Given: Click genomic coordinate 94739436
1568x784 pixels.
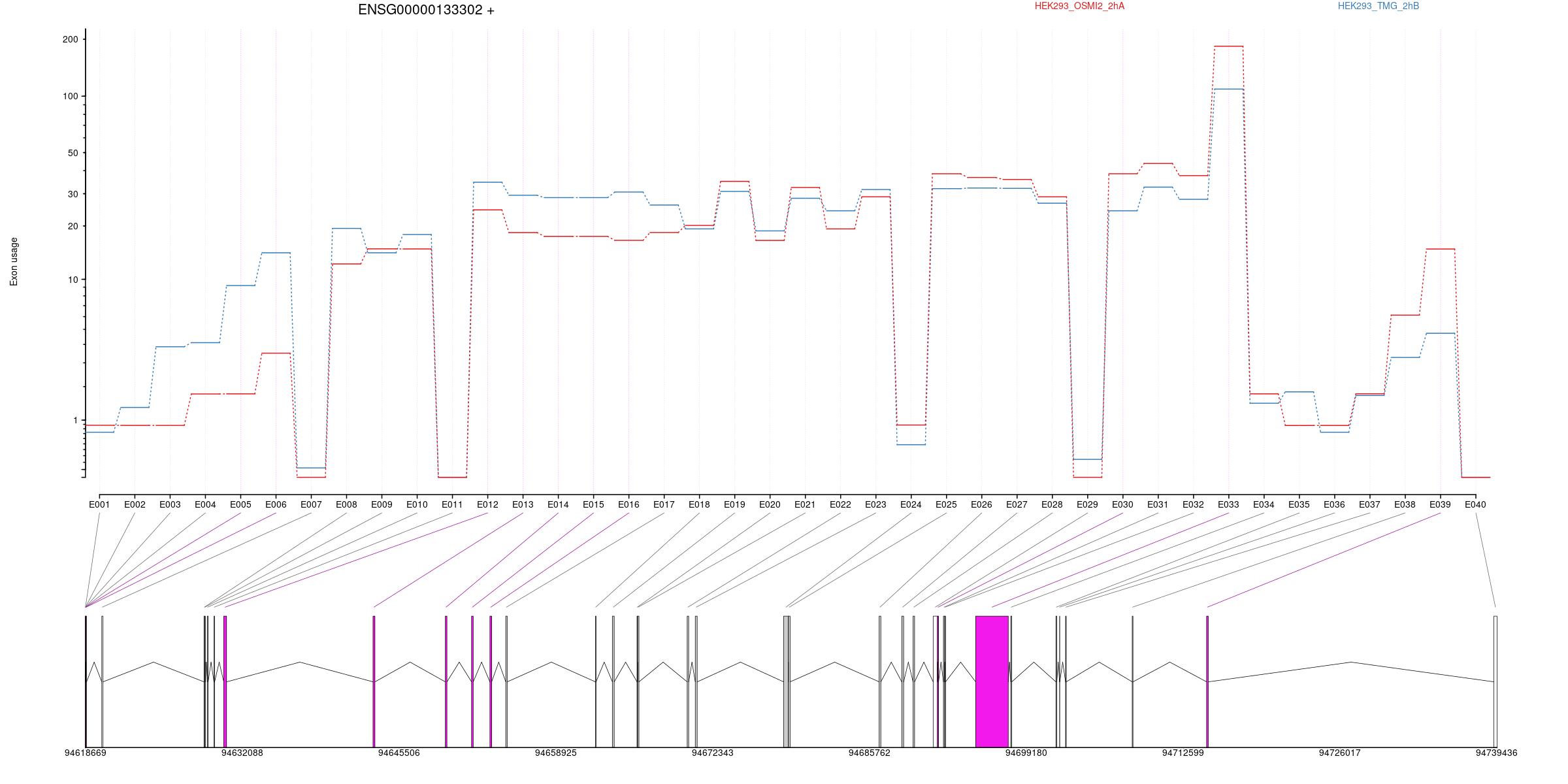Looking at the screenshot, I should (x=1496, y=753).
